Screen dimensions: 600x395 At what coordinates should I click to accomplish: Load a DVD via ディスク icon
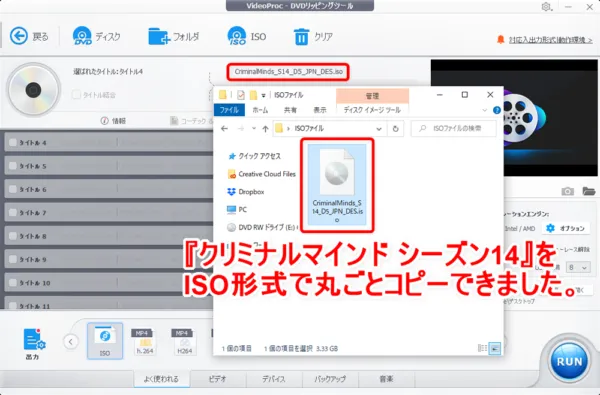[x=82, y=36]
